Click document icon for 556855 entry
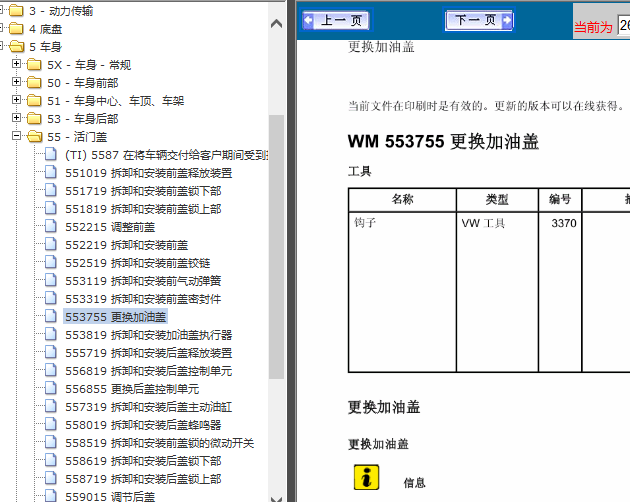 [x=51, y=388]
